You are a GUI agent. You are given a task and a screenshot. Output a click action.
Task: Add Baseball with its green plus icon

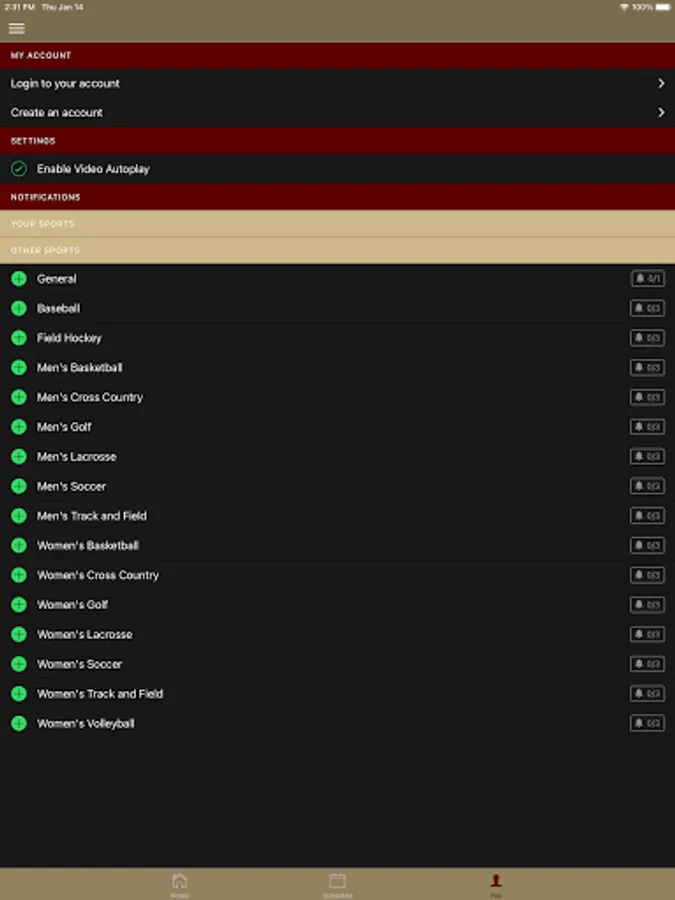pyautogui.click(x=19, y=308)
